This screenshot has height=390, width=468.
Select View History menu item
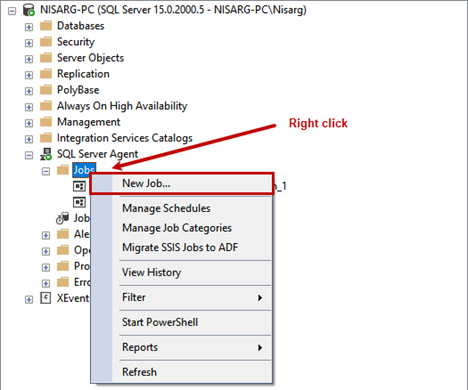pos(182,272)
